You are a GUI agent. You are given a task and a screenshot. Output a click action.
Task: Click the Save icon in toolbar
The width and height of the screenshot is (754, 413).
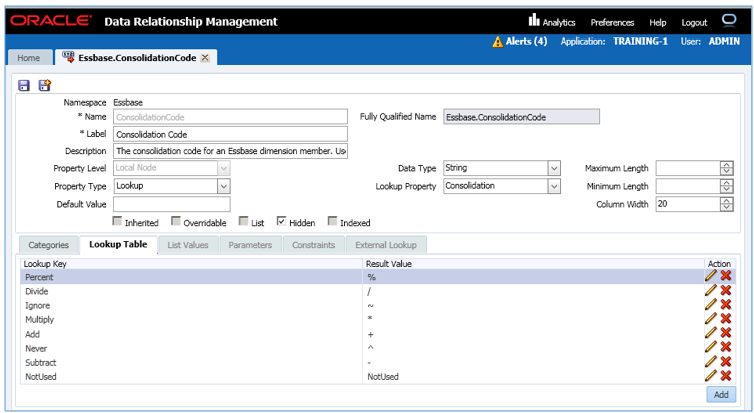pyautogui.click(x=24, y=86)
